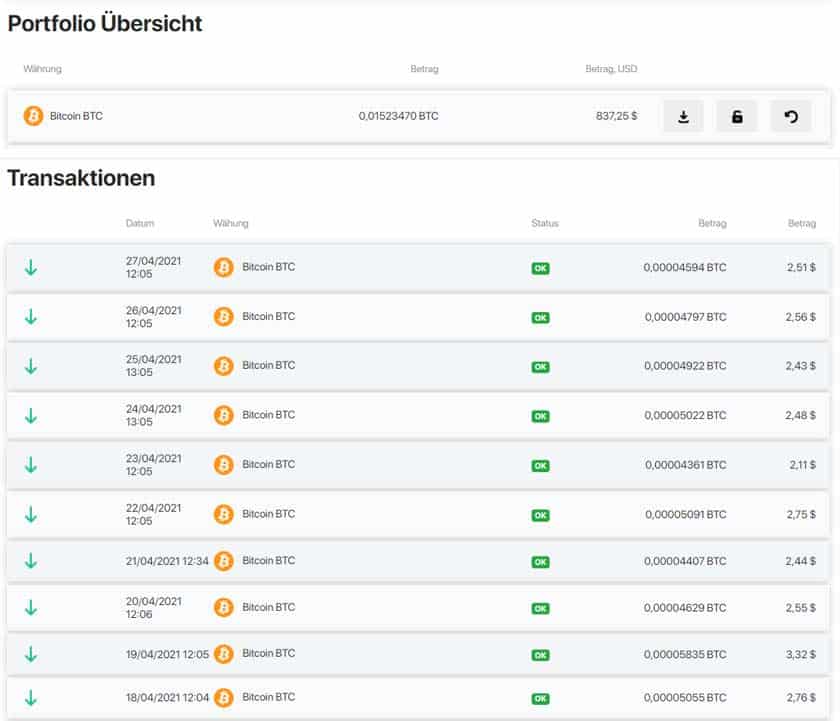The height and width of the screenshot is (721, 840).
Task: Click the Bitcoin icon in the 21/04/2021 row
Action: click(223, 561)
